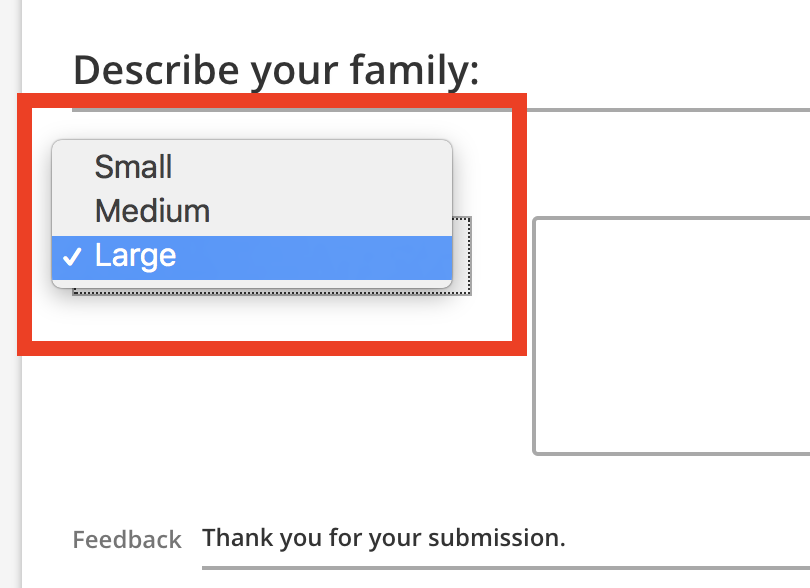
Task: Click the "Thank you for your submission." text
Action: 383,538
